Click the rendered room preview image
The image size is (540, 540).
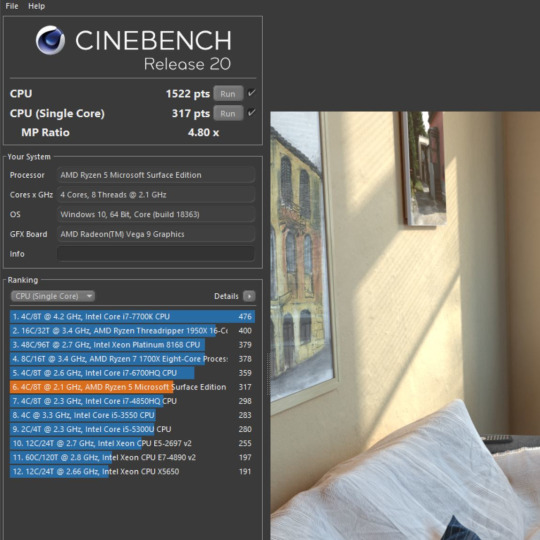click(x=405, y=325)
